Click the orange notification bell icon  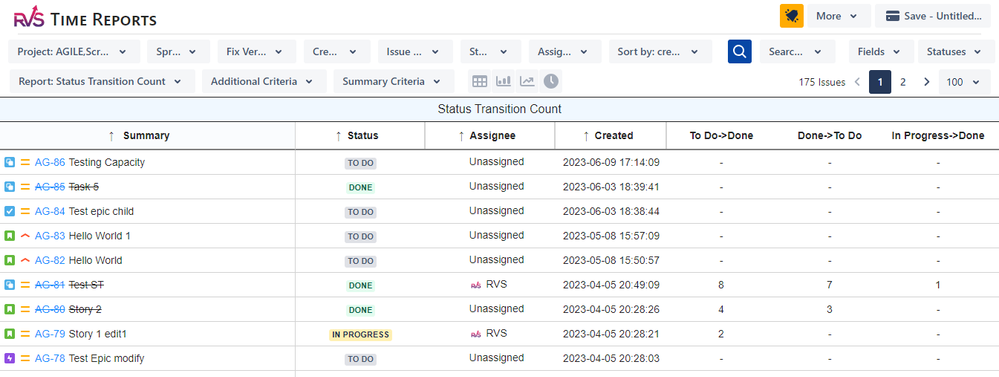(x=791, y=16)
